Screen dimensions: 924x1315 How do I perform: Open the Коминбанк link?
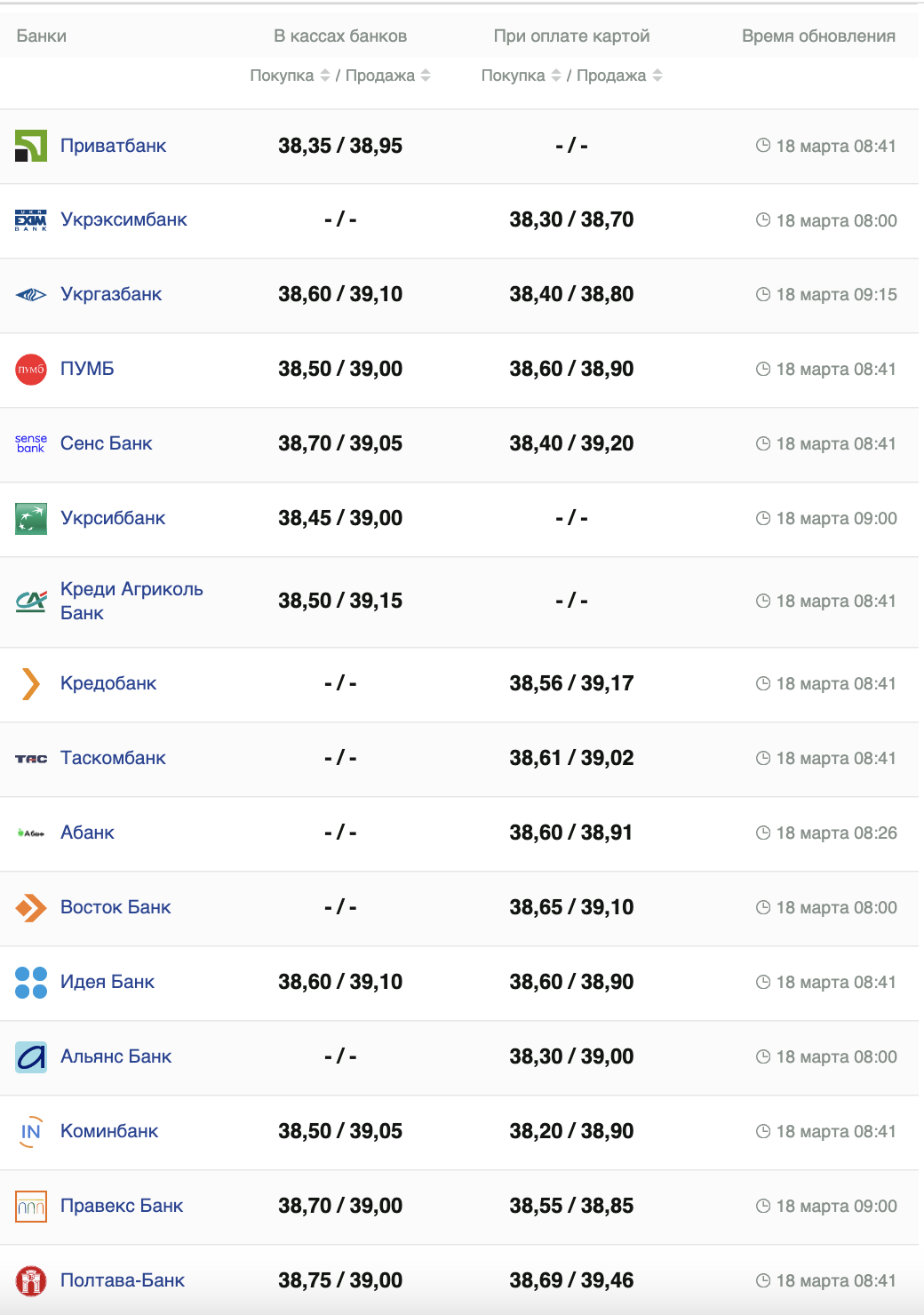pos(109,1131)
